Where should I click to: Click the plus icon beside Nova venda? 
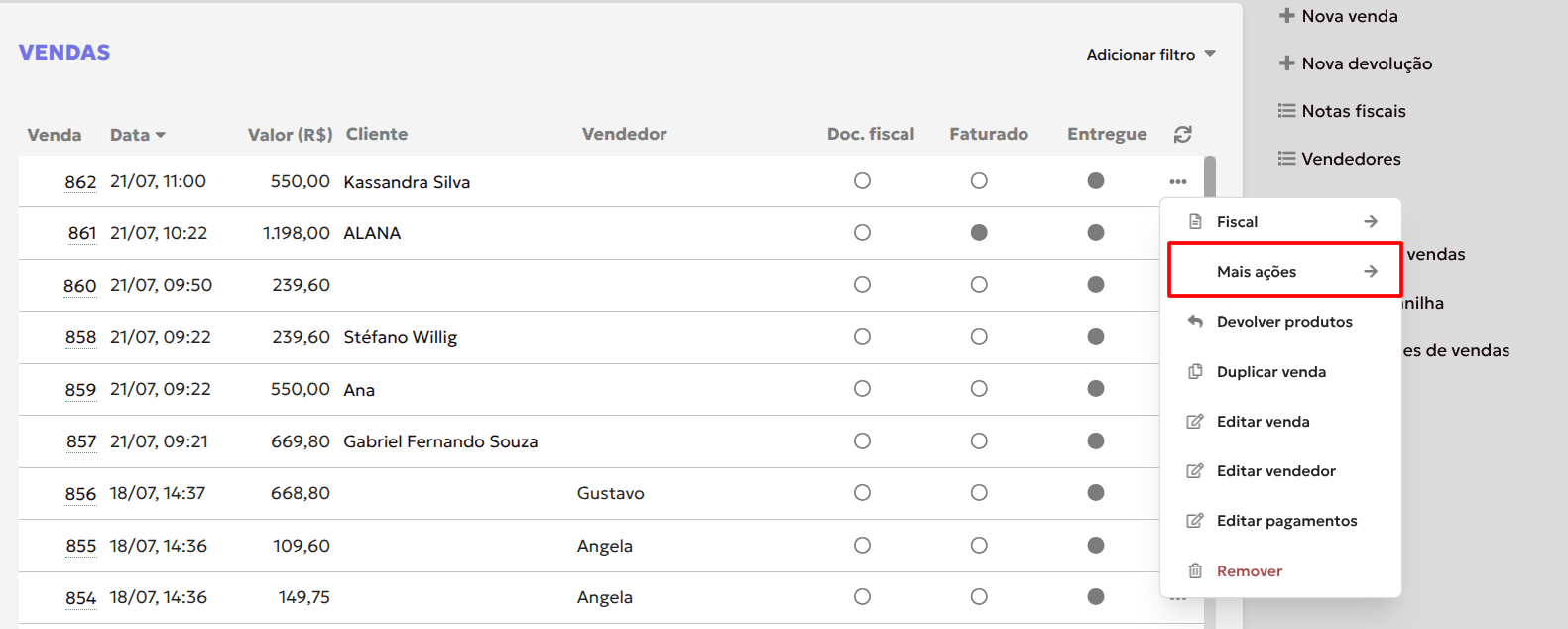pyautogui.click(x=1287, y=16)
